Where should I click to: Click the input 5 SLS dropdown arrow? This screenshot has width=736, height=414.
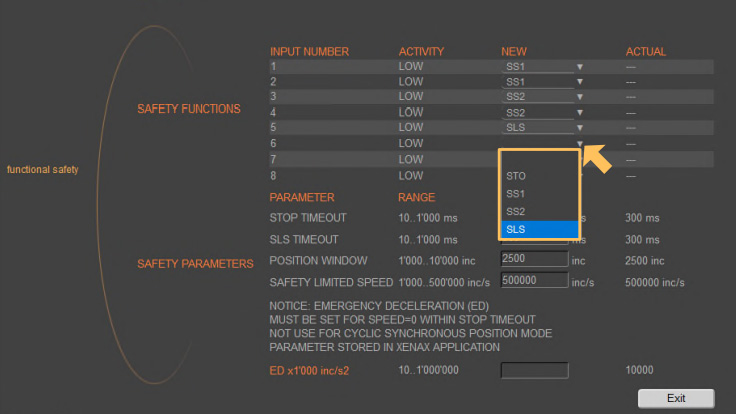click(578, 128)
